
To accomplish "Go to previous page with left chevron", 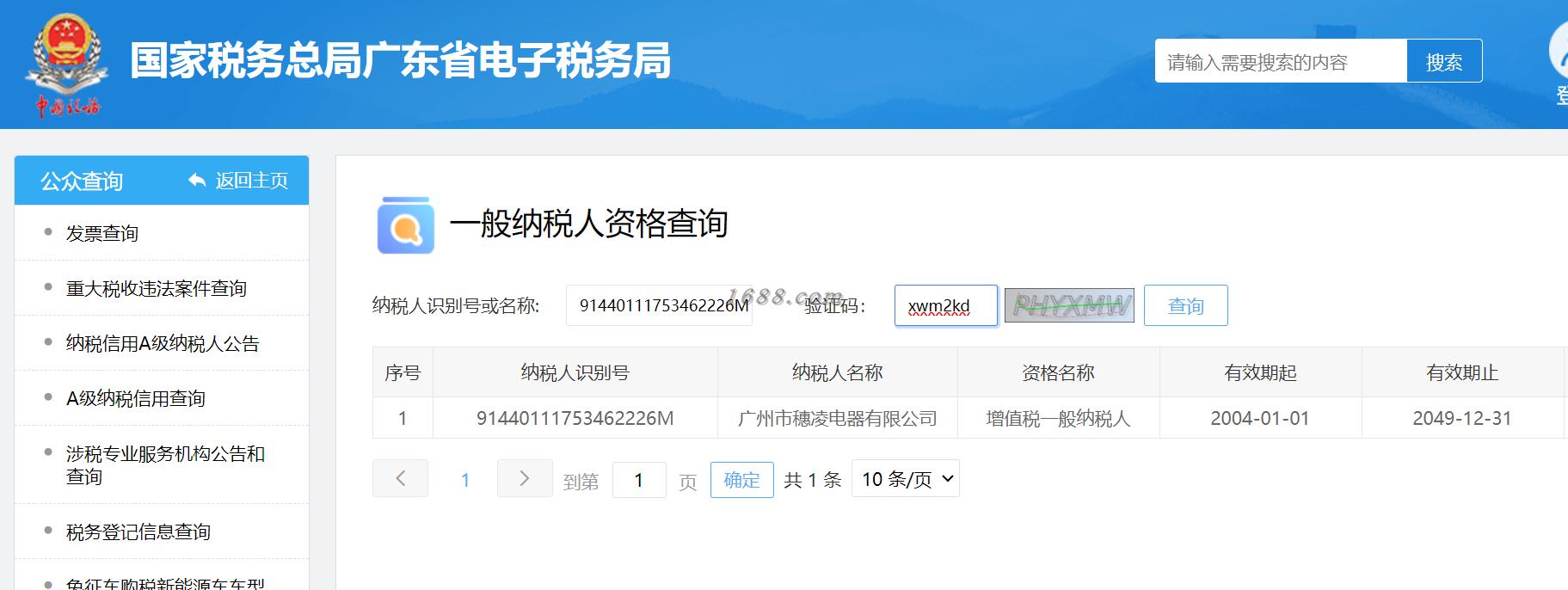I will (400, 478).
